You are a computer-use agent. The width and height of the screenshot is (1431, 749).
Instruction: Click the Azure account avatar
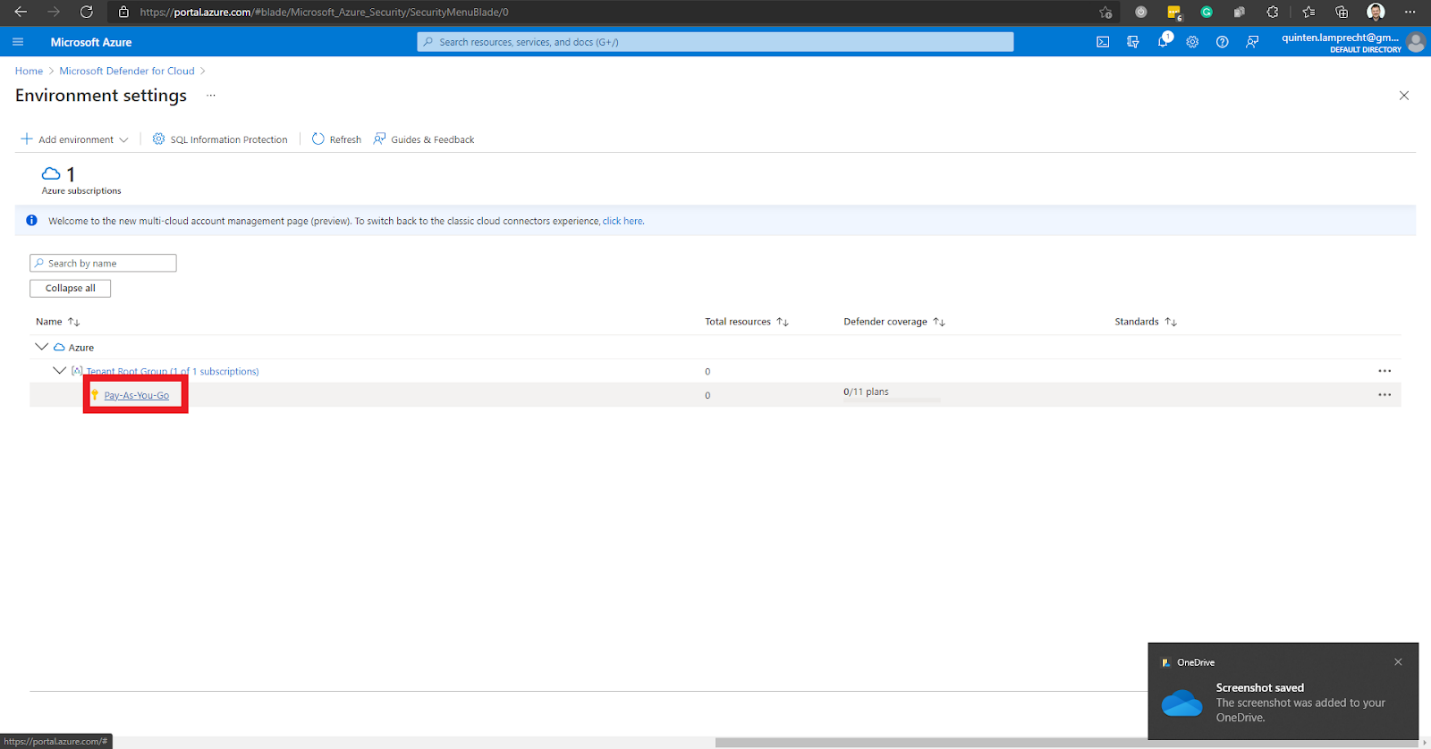(1415, 42)
